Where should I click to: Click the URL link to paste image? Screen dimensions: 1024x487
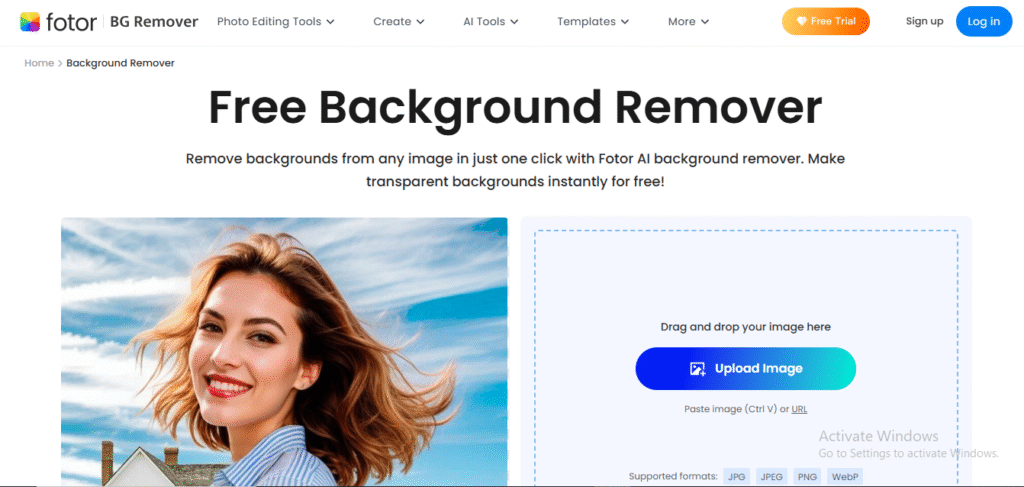(799, 409)
